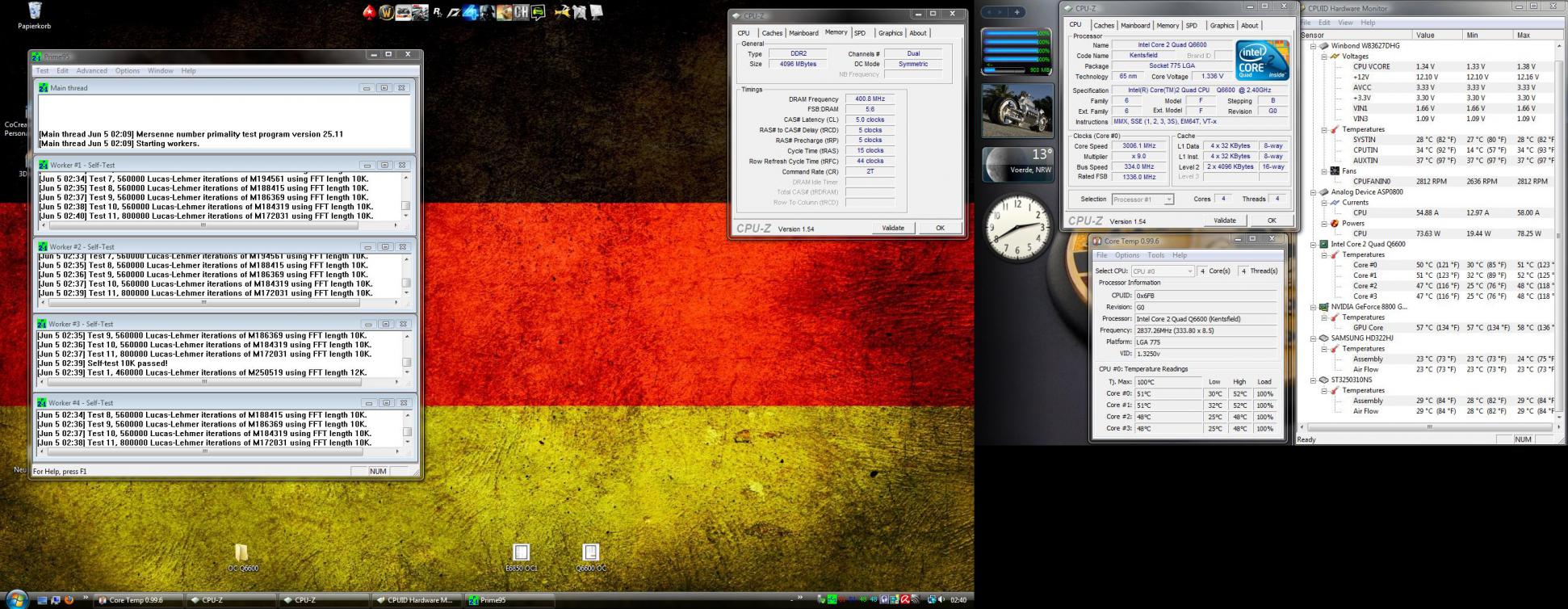Open the CH dock icon
Image resolution: width=1568 pixels, height=609 pixels.
521,12
